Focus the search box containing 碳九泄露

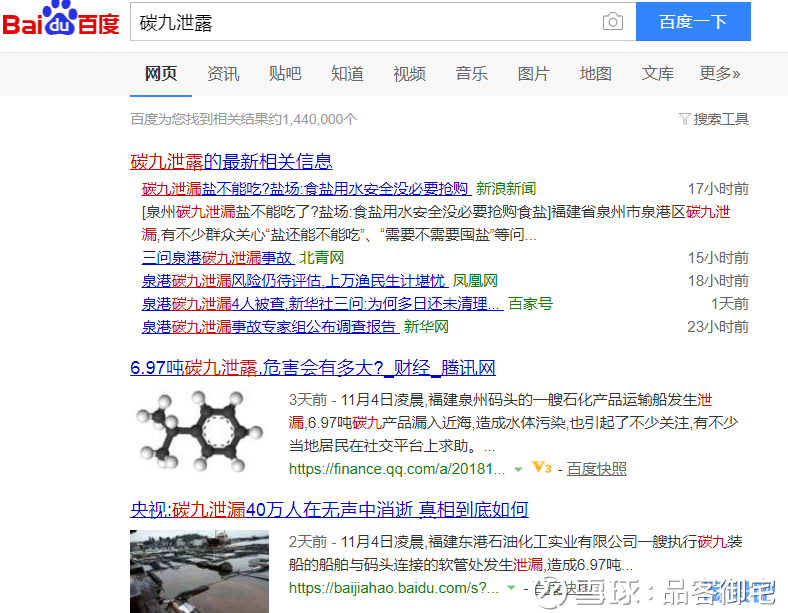coord(383,22)
